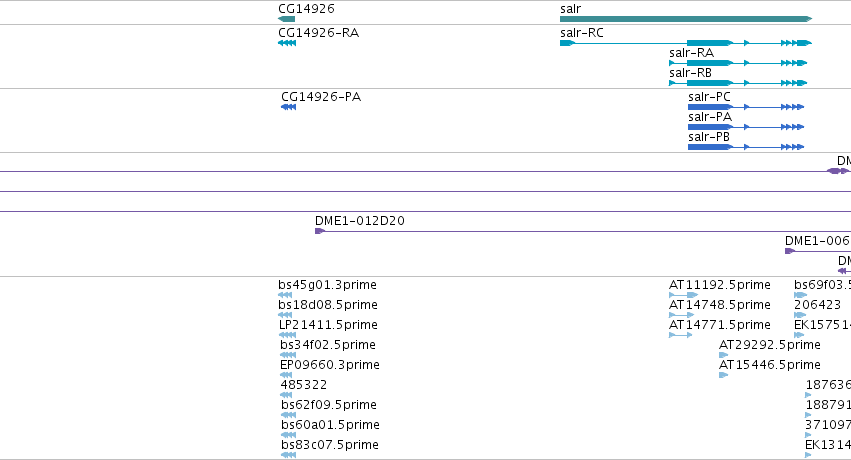Click the salr-PA protein bar
Screen dimensions: 851x460
tap(746, 127)
